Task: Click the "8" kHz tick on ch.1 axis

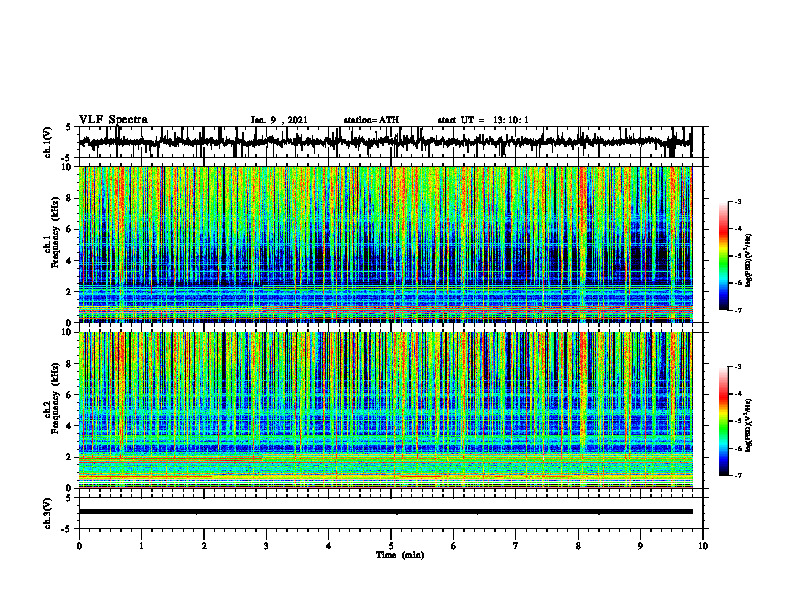Action: [71, 198]
